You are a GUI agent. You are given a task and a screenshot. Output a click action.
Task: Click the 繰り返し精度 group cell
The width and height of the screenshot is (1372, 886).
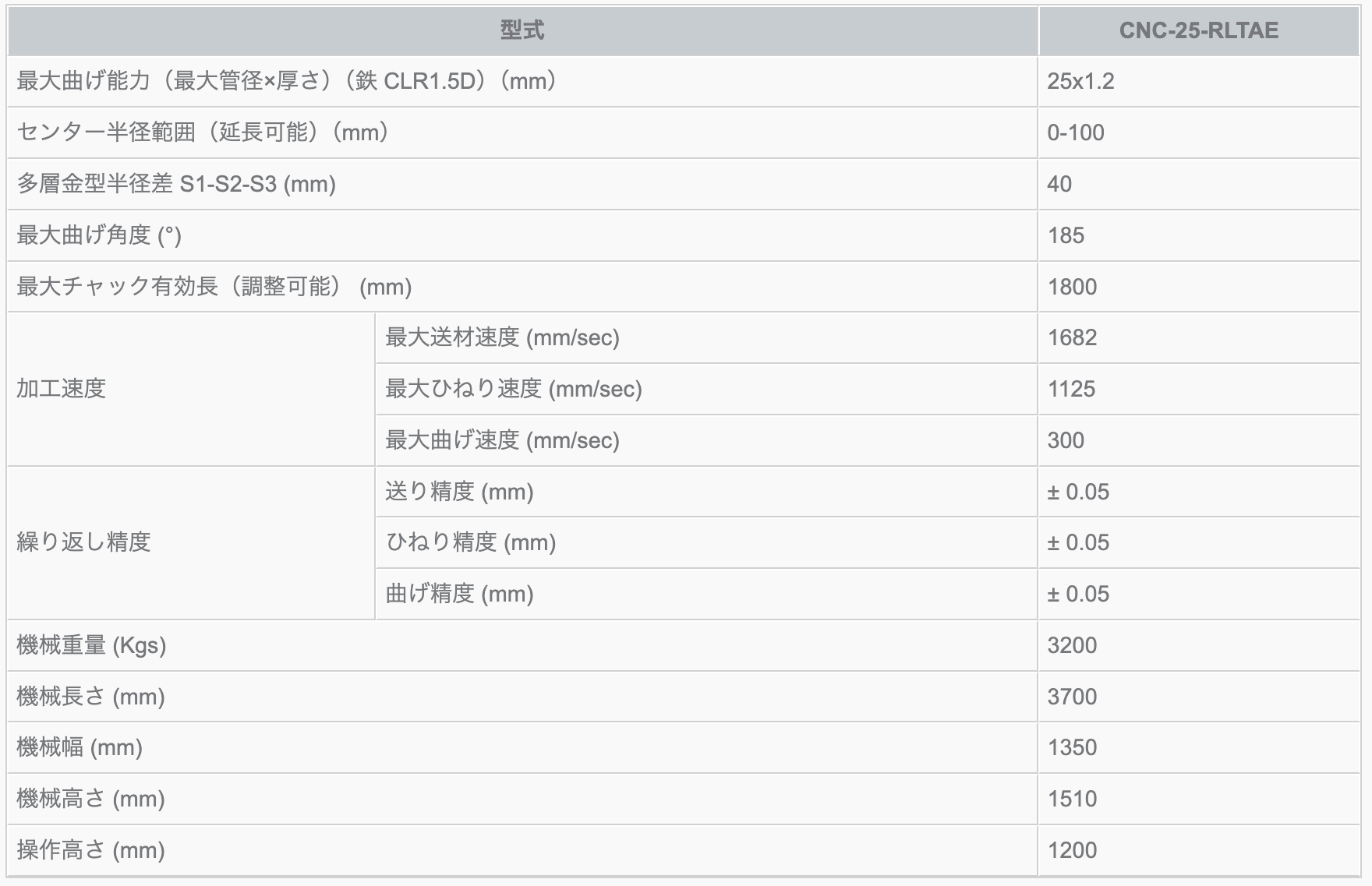[83, 542]
